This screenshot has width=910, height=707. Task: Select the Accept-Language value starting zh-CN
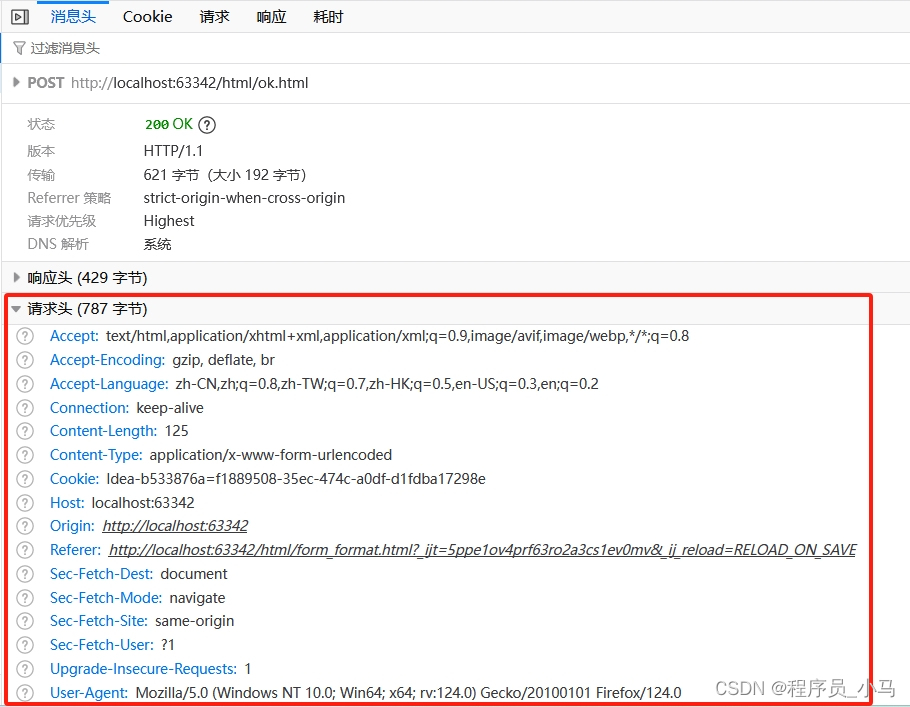(x=387, y=384)
